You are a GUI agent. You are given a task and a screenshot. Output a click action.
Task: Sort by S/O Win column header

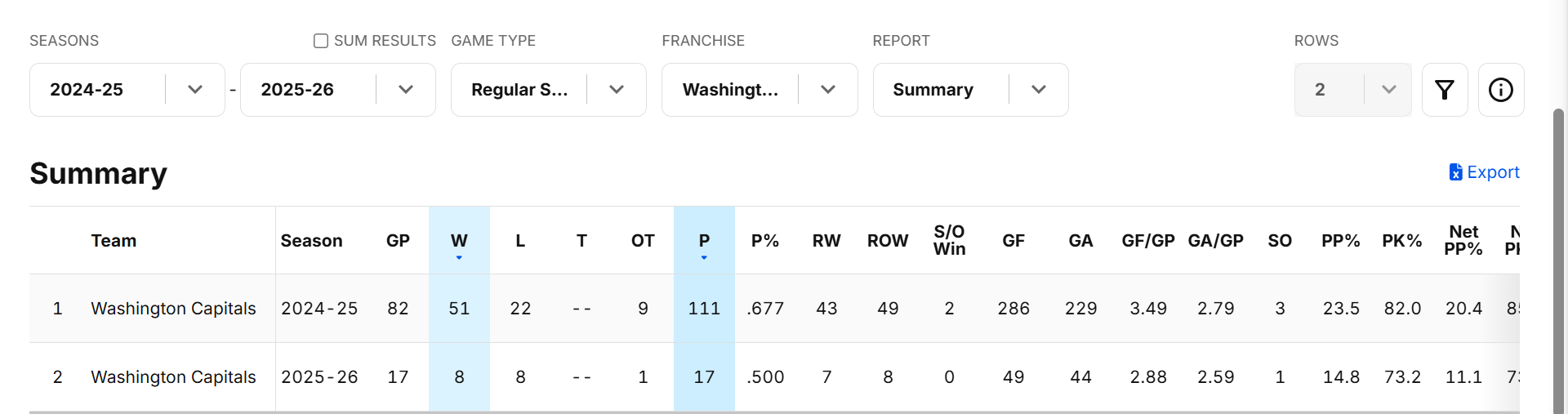949,241
